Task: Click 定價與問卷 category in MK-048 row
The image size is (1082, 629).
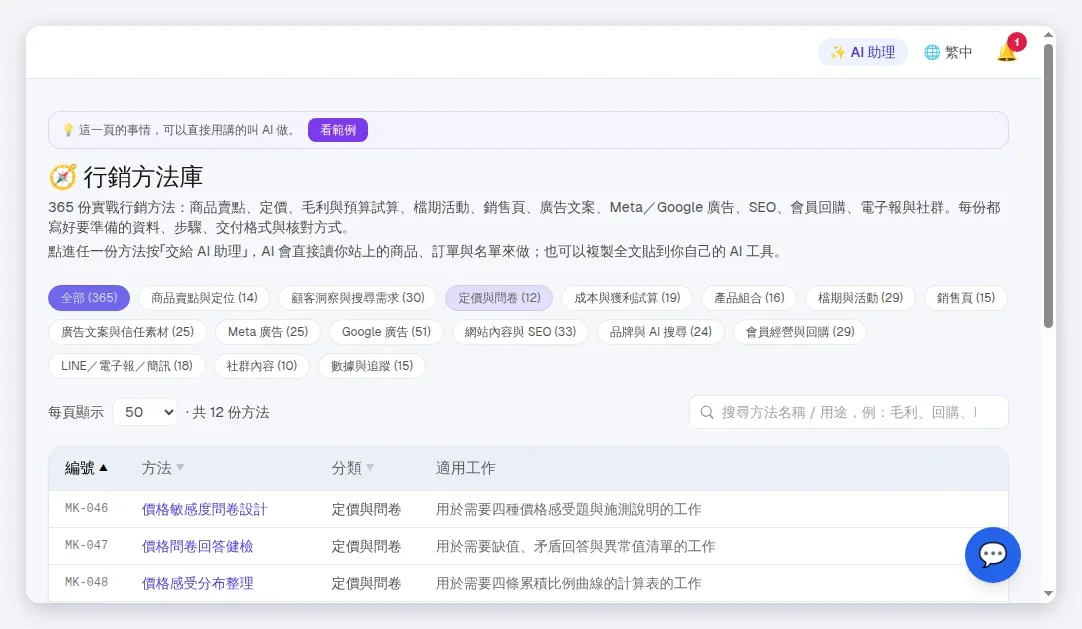Action: 366,583
